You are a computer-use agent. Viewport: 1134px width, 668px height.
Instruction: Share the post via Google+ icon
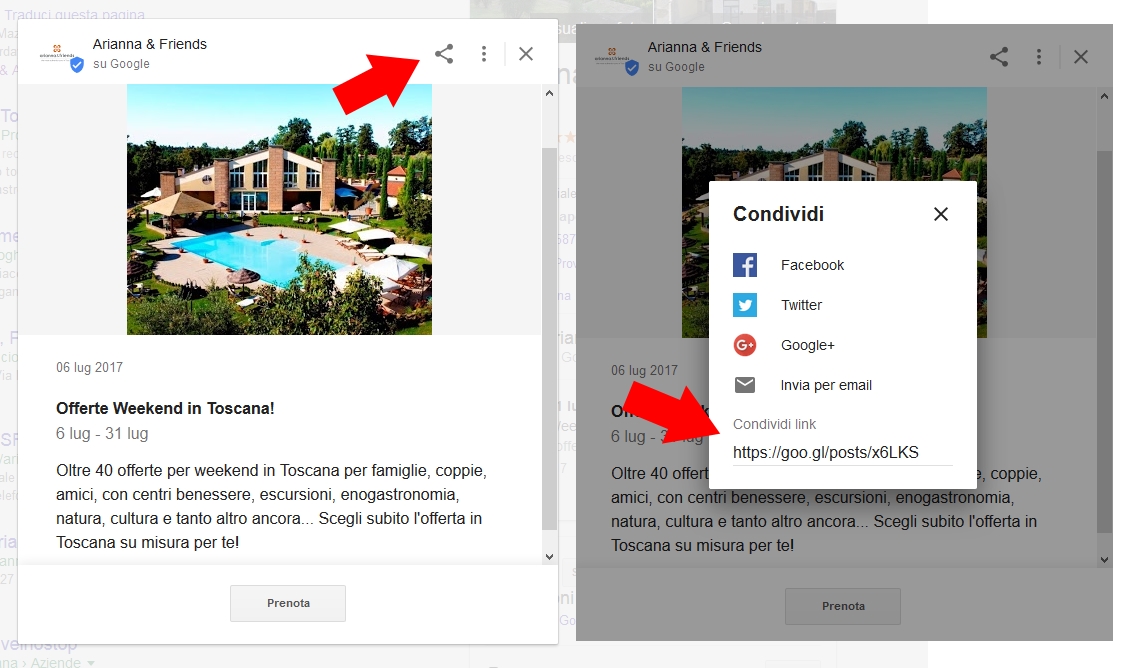click(745, 345)
